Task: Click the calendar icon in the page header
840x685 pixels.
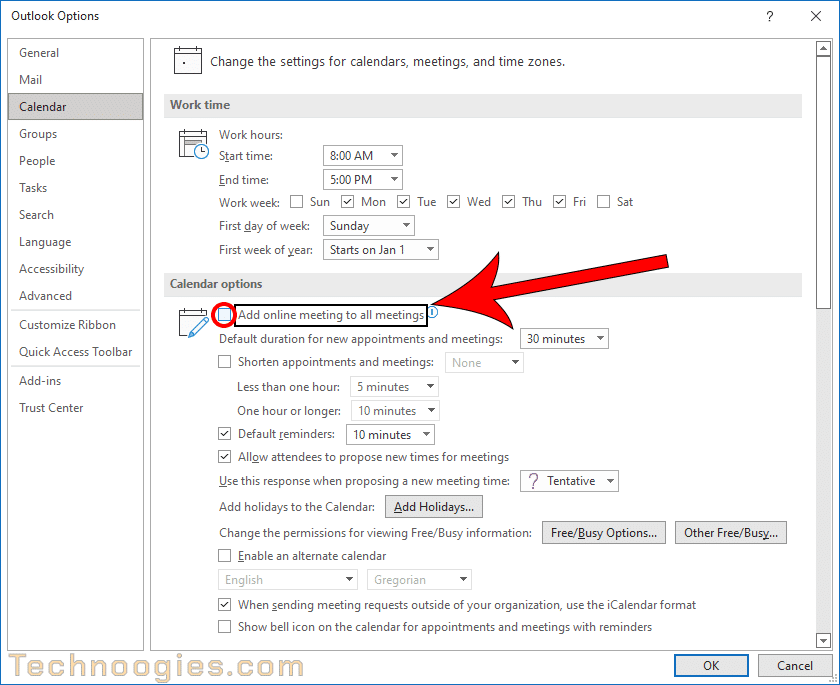Action: (x=187, y=61)
